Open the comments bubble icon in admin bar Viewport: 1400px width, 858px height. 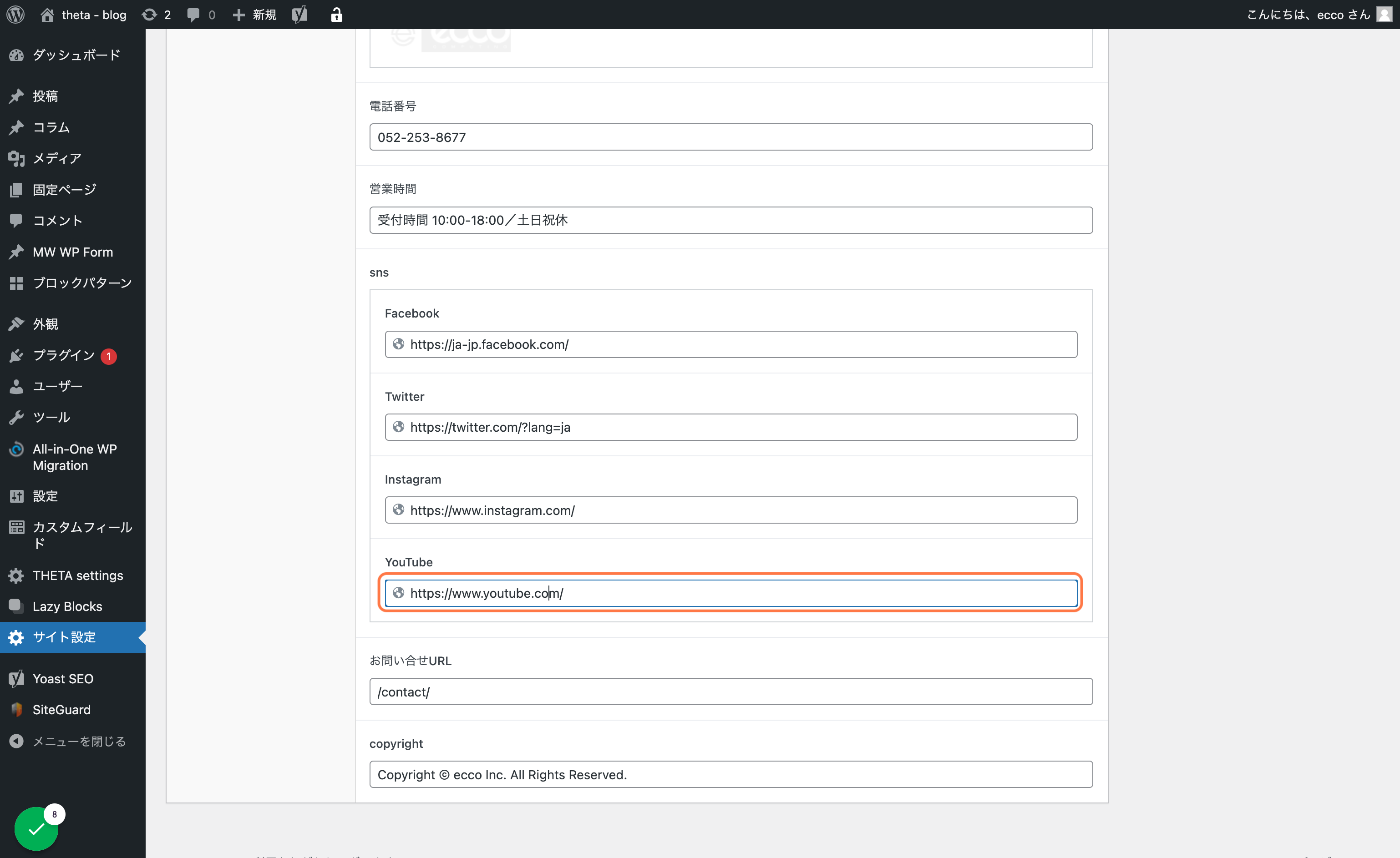(x=193, y=15)
